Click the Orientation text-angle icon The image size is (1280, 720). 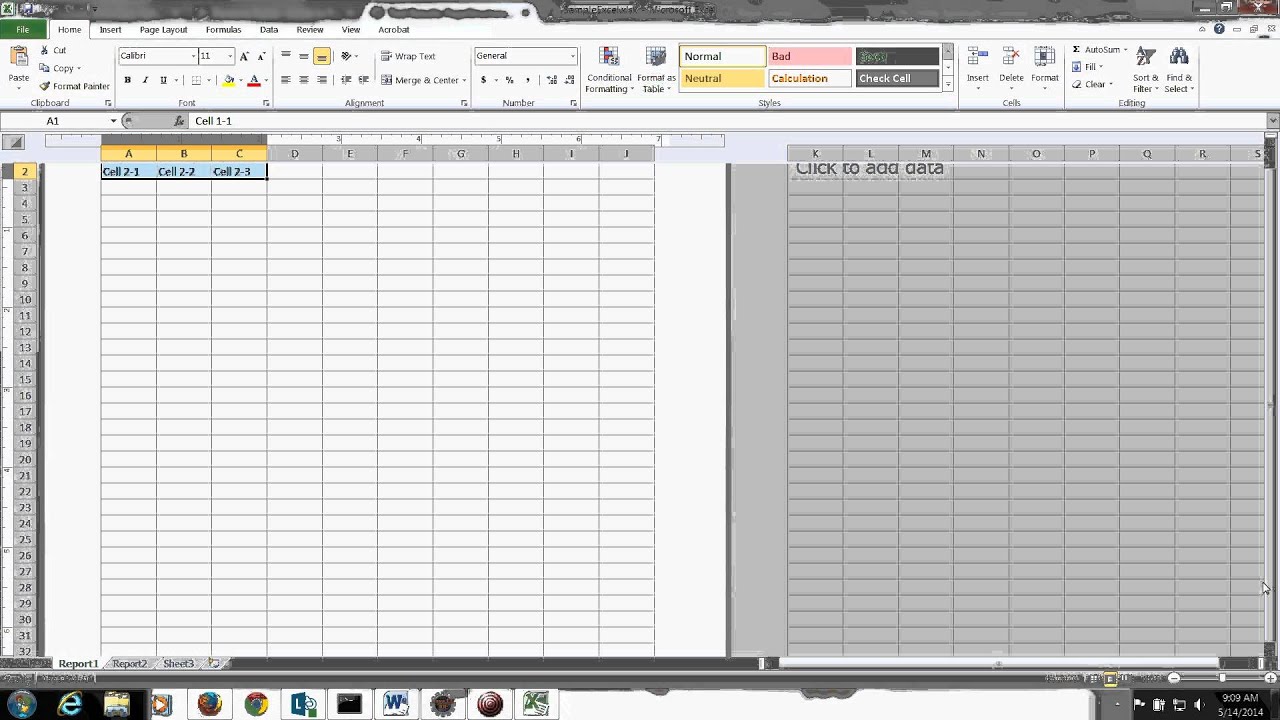(348, 56)
